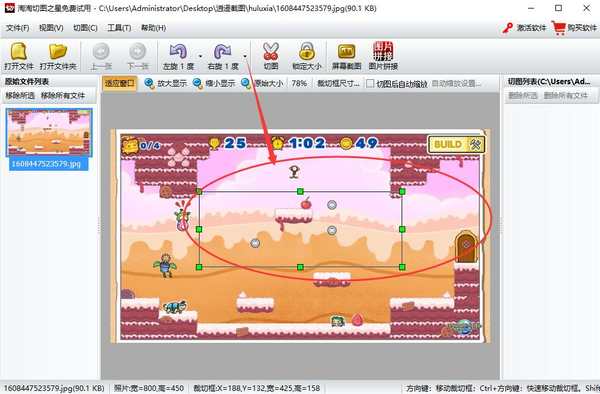
Task: Click the 打开文件 open file icon
Action: (x=18, y=51)
